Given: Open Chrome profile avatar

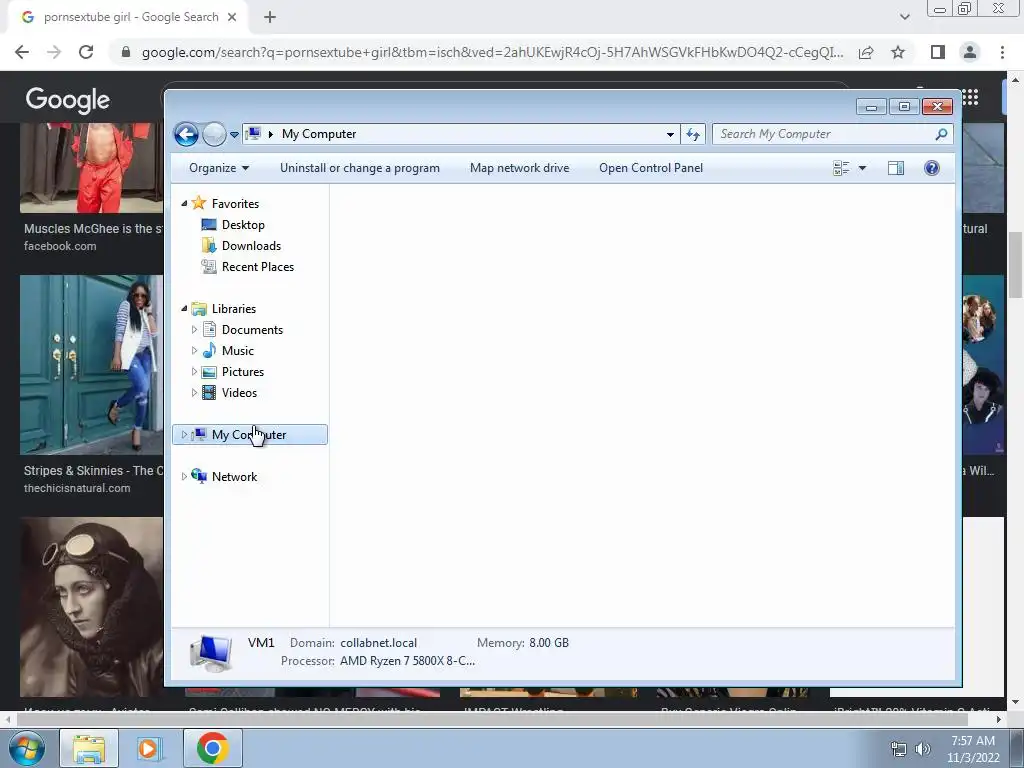Looking at the screenshot, I should click(x=970, y=52).
